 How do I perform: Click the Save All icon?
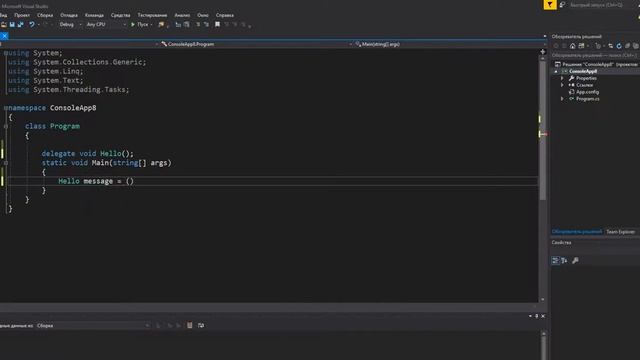[20, 24]
